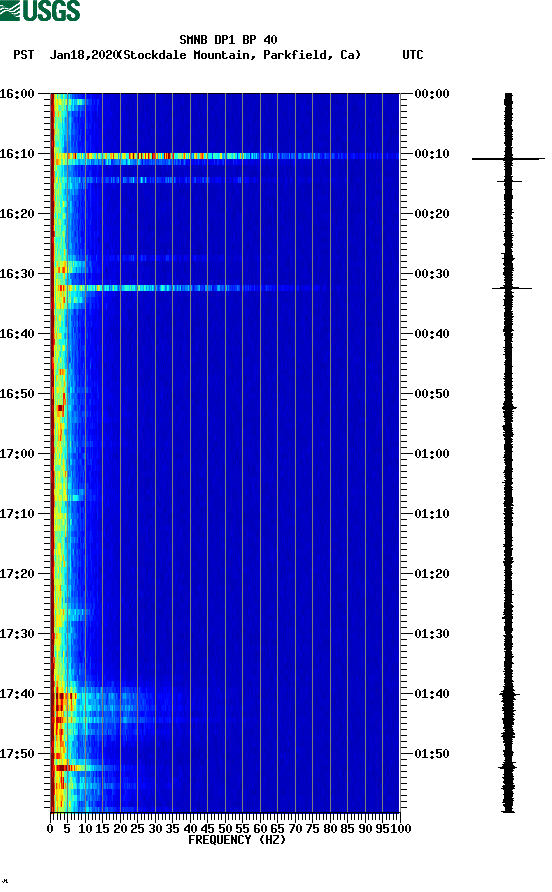Screen dimensions: 552x892
Task: Click the 01:40 UTC time label
Action: (x=432, y=694)
